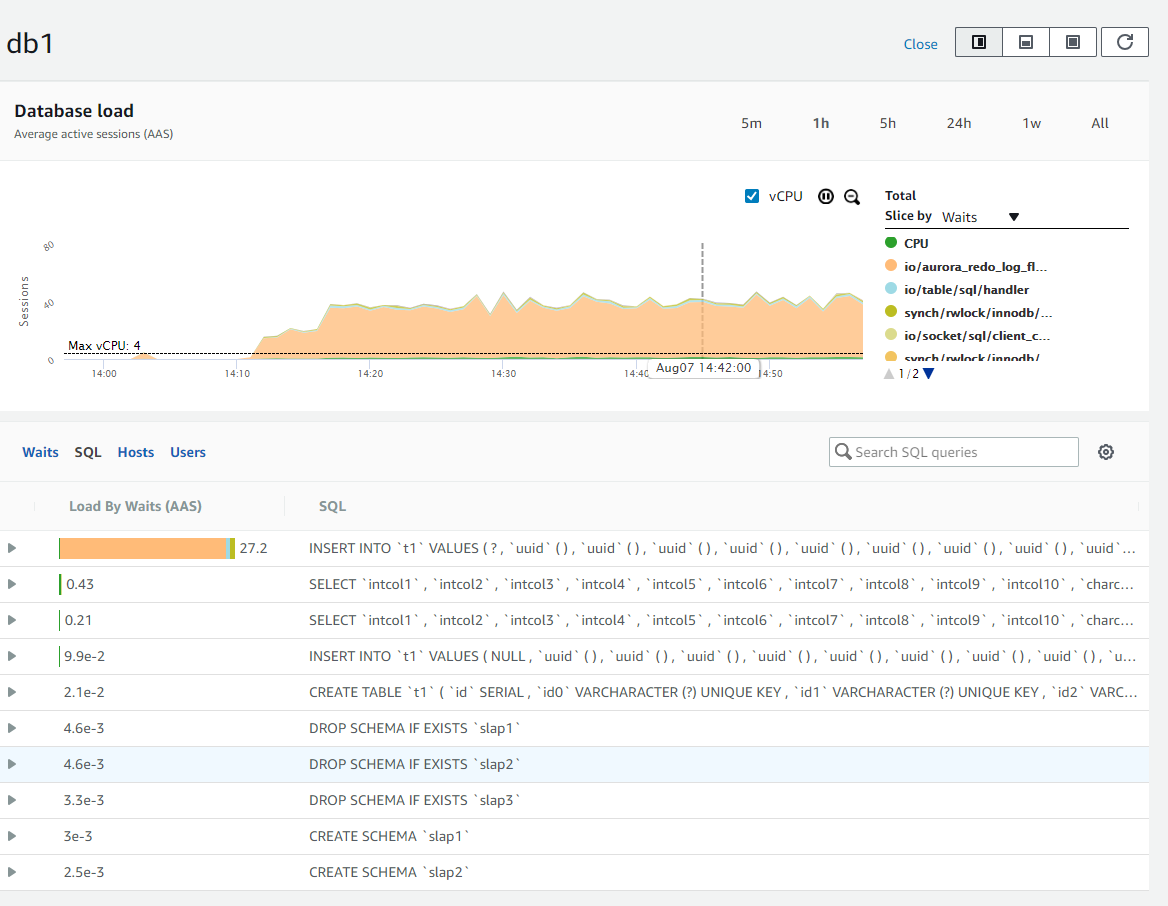Screen dimensions: 1168x906
Task: Expand the CREATE SCHEMA slap2 row
Action: [x=12, y=872]
